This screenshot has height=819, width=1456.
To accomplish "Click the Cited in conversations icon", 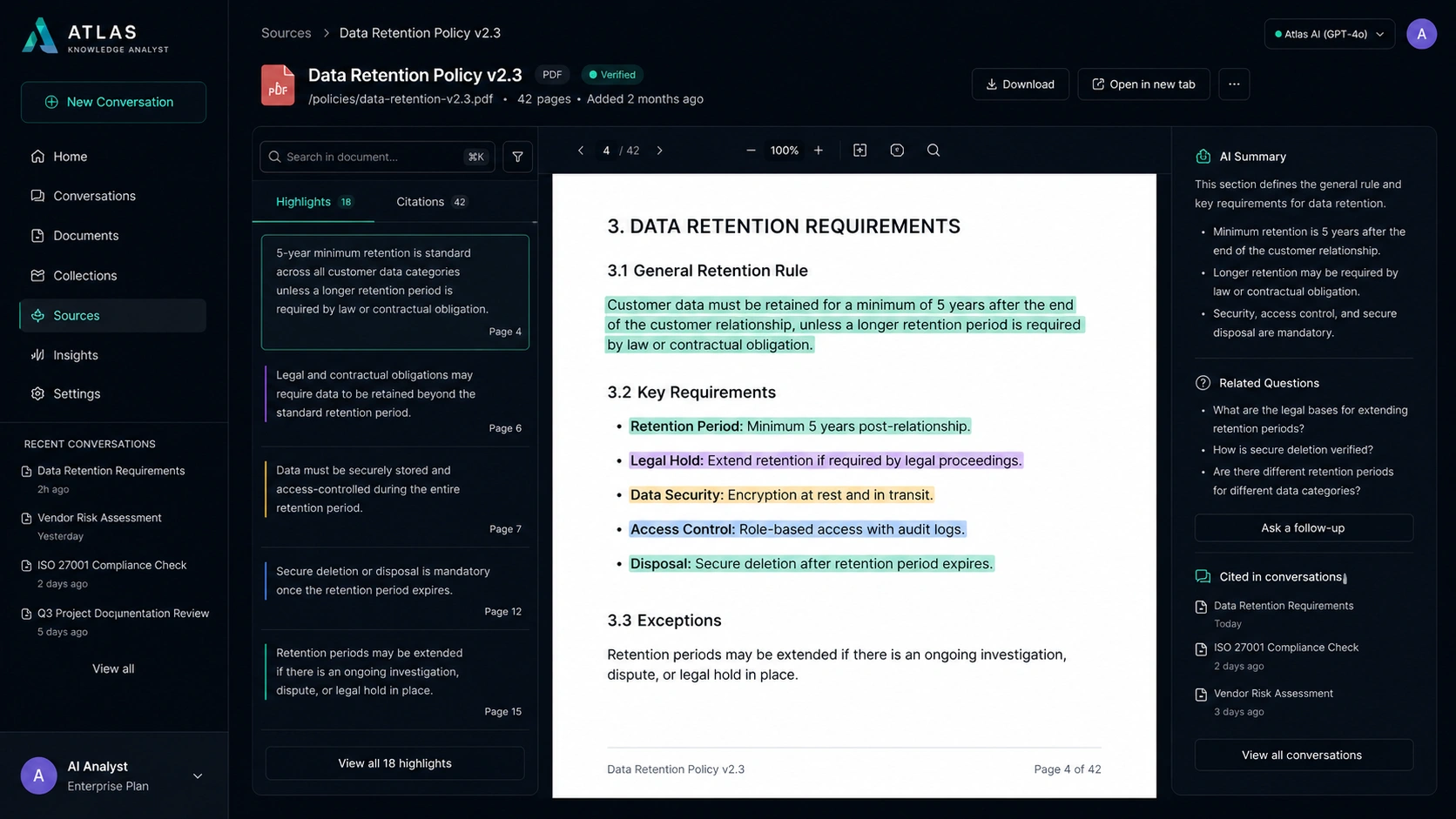I will coord(1203,577).
